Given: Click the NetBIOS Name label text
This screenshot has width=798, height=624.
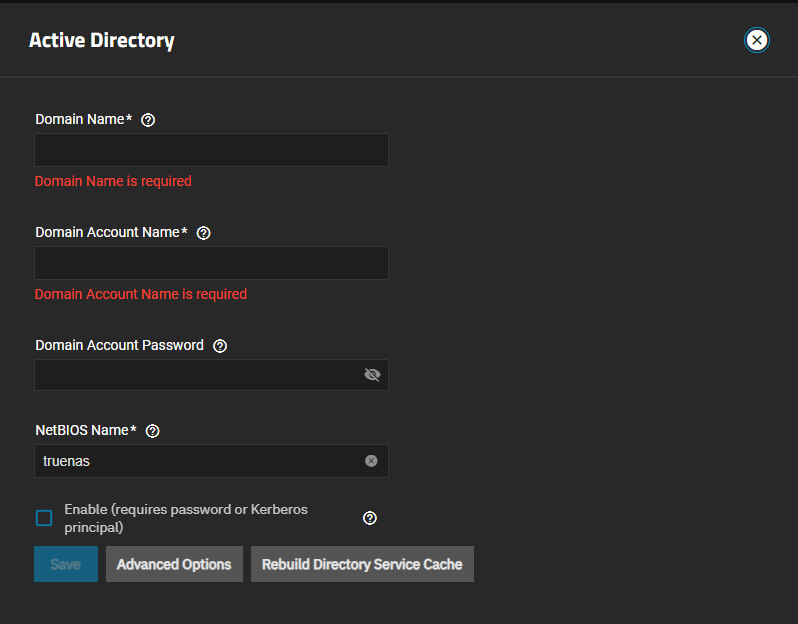Looking at the screenshot, I should (85, 431).
